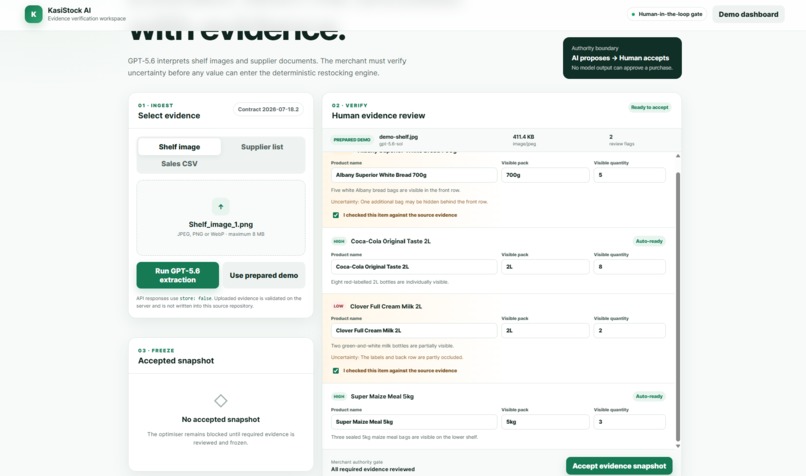
Task: Click the Contract 2026-07-18.2 badge
Action: (x=268, y=109)
